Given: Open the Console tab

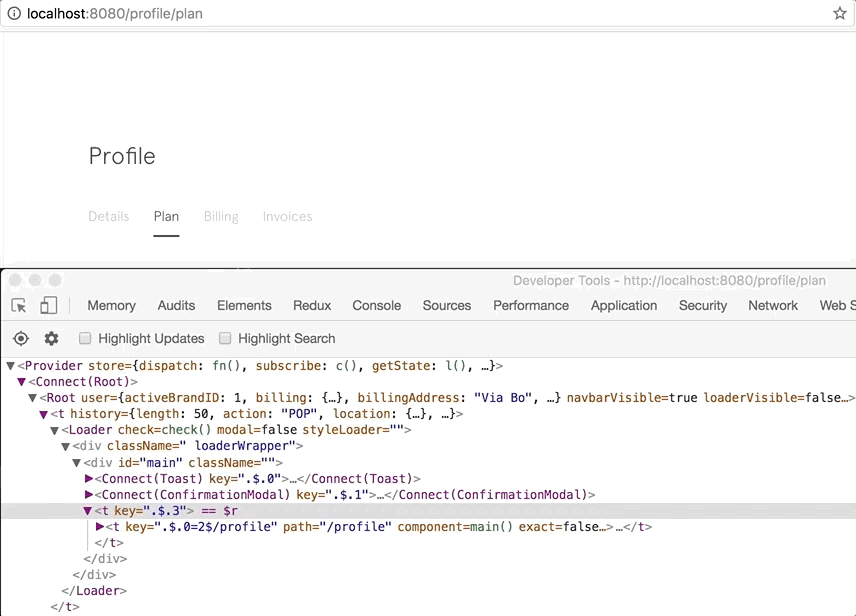Looking at the screenshot, I should [377, 305].
